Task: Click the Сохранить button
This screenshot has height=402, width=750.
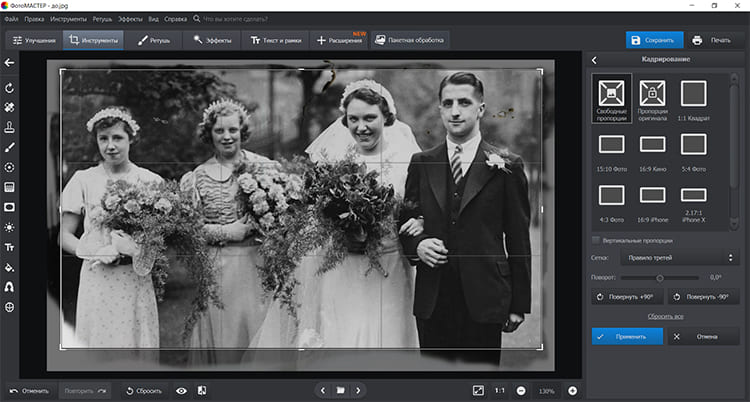Action: click(x=653, y=41)
